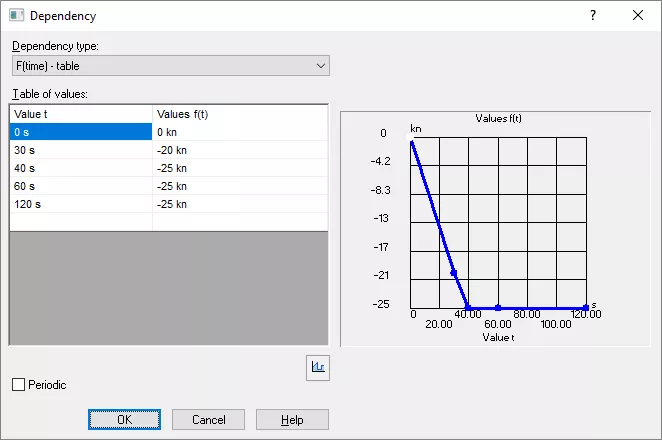Close the Dependency dialog window

coord(638,16)
